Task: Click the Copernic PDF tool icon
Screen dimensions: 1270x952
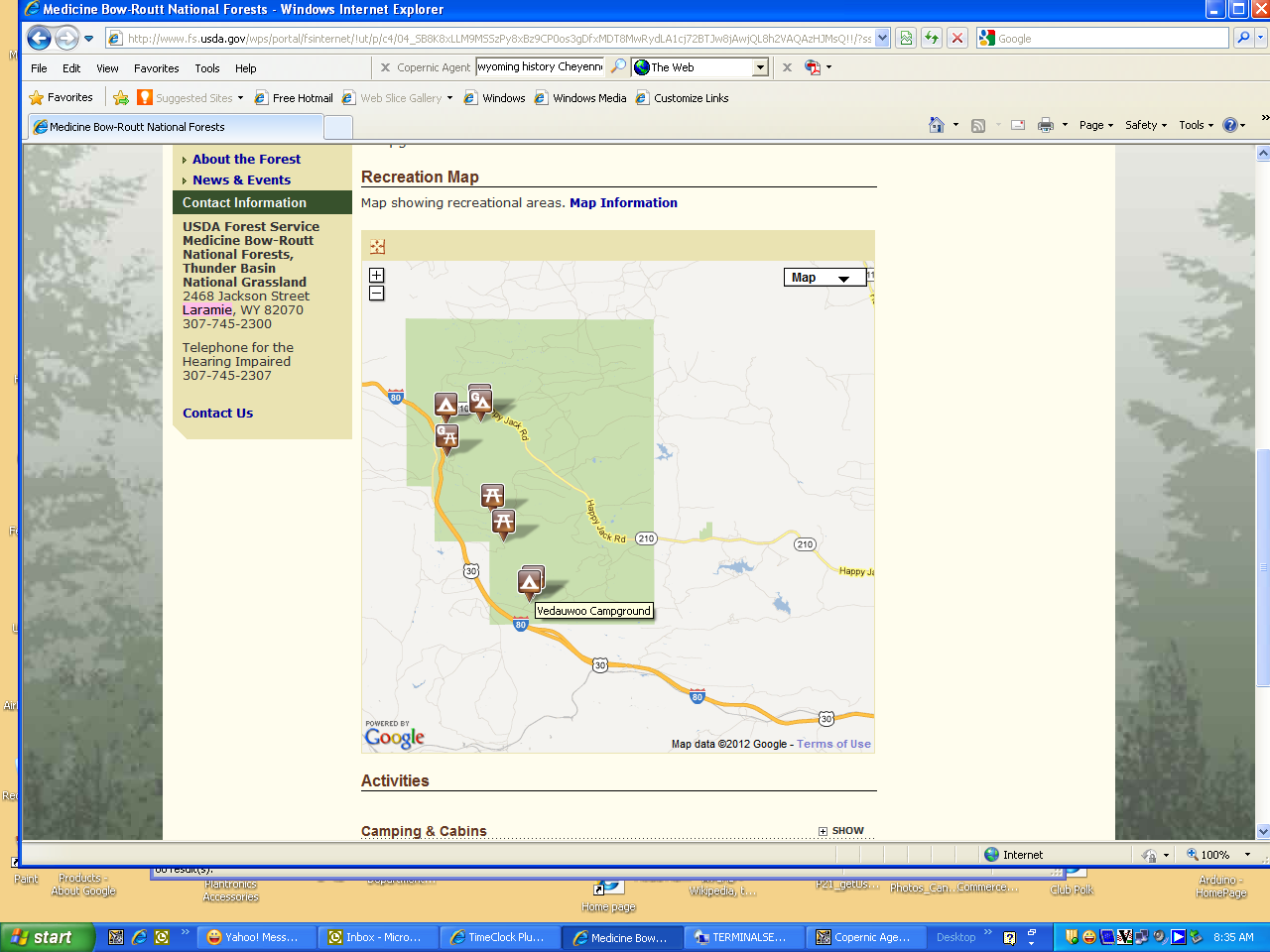Action: click(813, 67)
